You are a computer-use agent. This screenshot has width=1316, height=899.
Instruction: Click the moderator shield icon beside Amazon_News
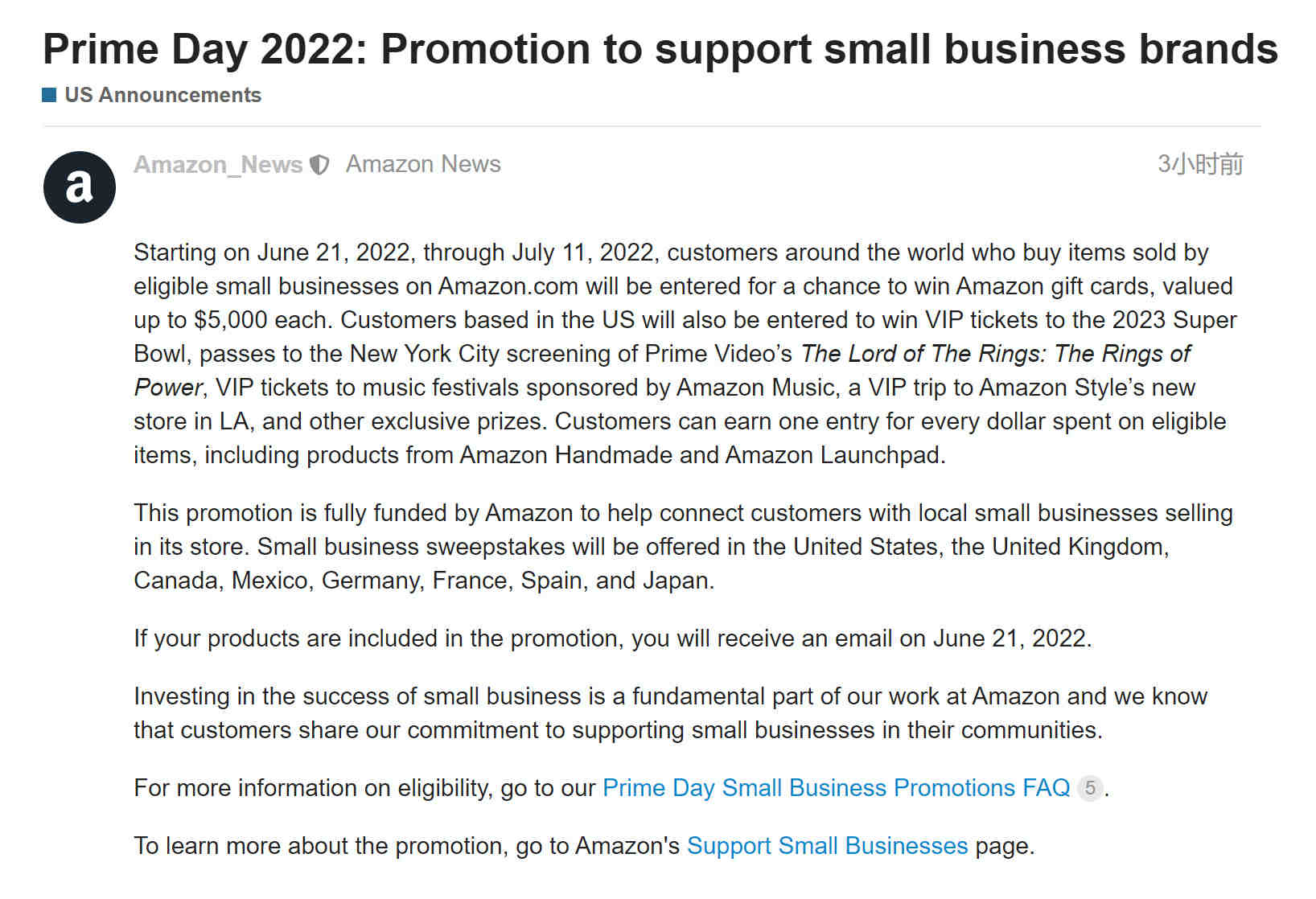coord(320,165)
